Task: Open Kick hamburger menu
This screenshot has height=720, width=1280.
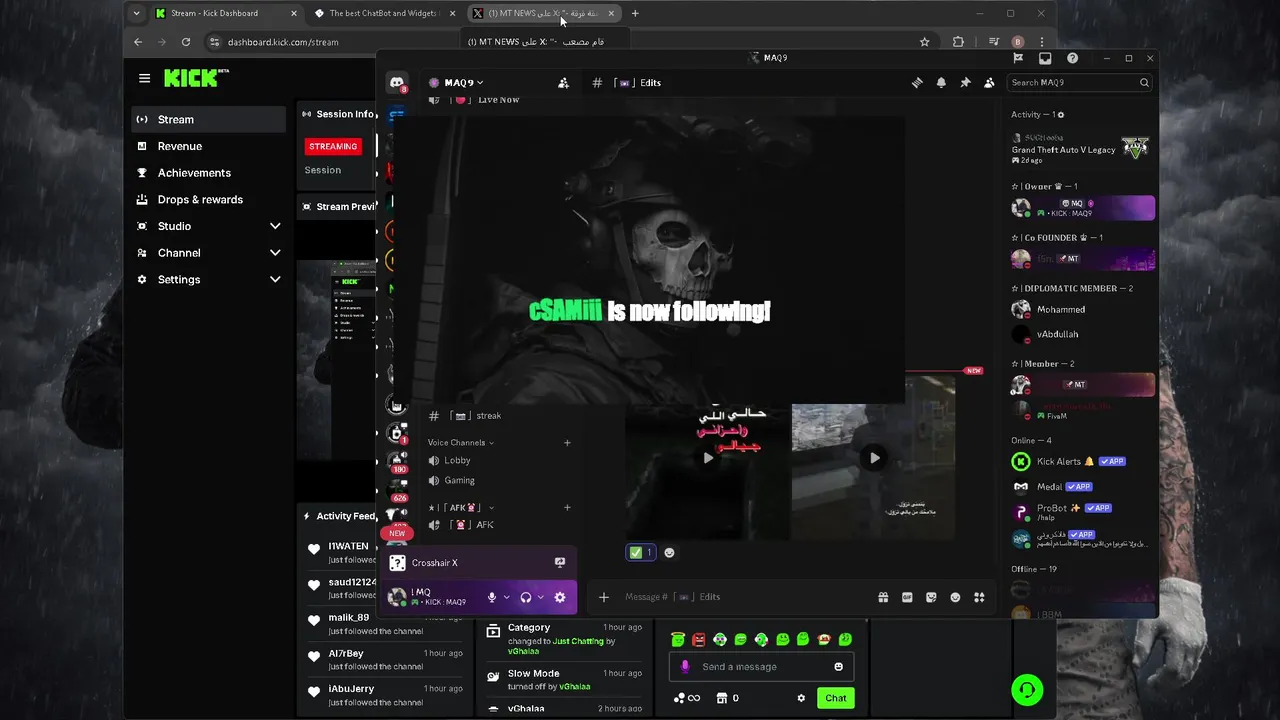Action: tap(145, 78)
